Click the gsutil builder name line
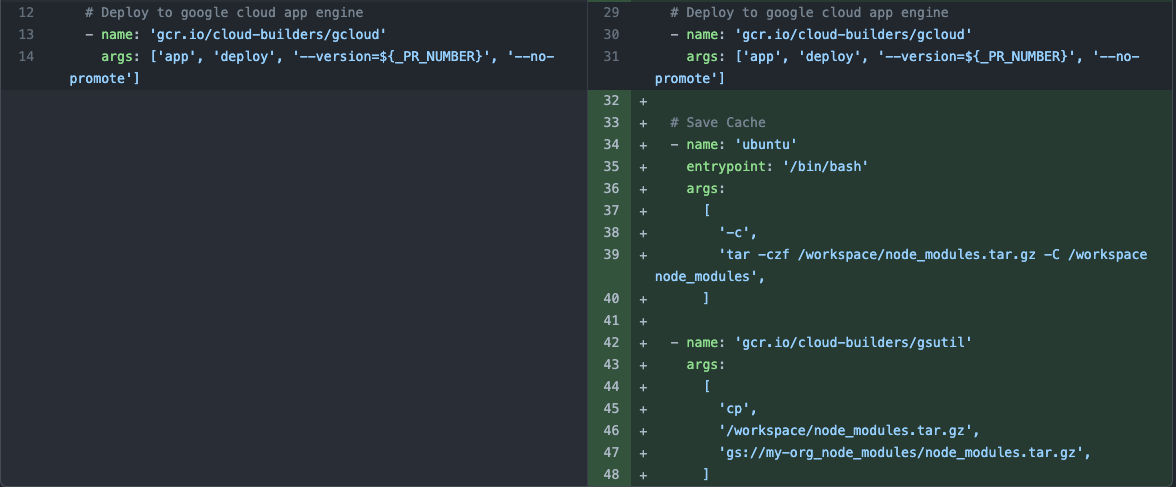The image size is (1176, 487). (x=820, y=342)
